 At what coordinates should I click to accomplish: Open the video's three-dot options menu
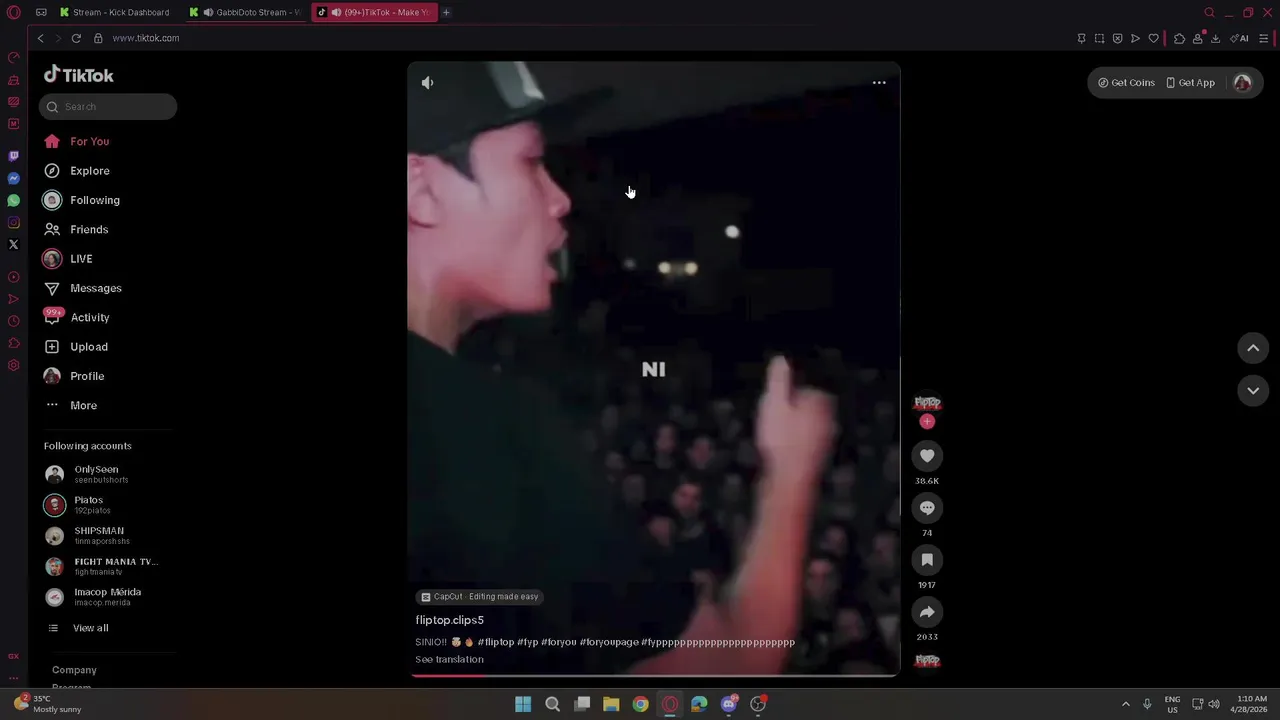tap(879, 83)
